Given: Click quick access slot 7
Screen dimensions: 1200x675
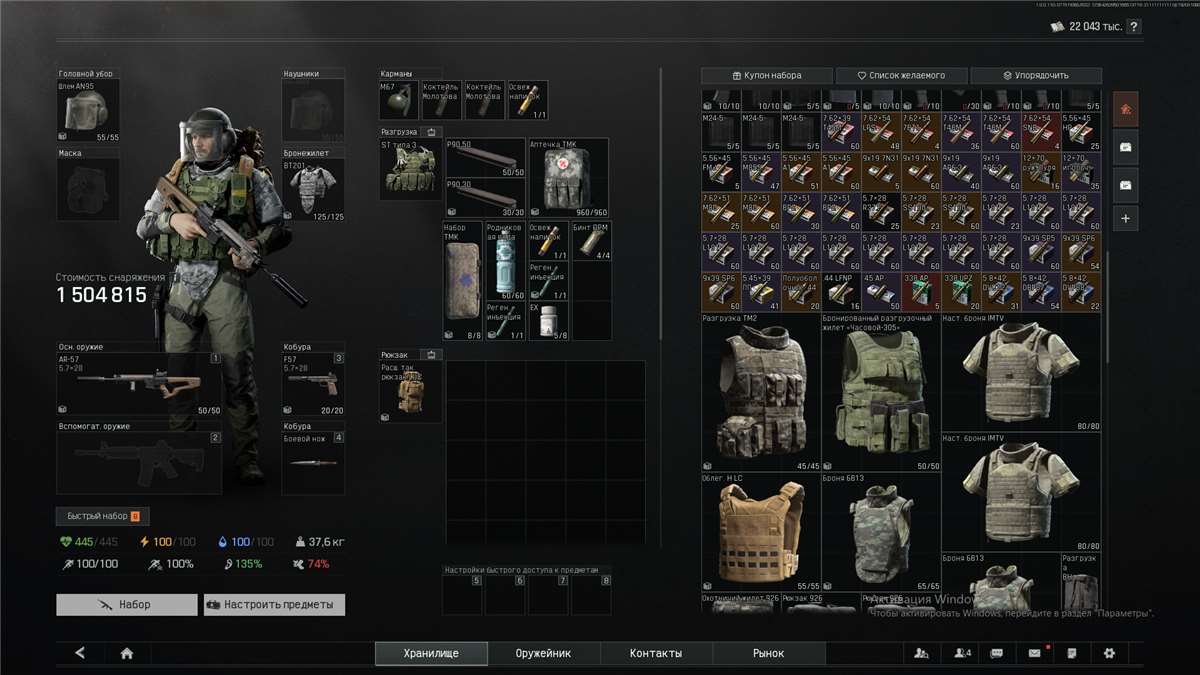Looking at the screenshot, I should click(548, 595).
